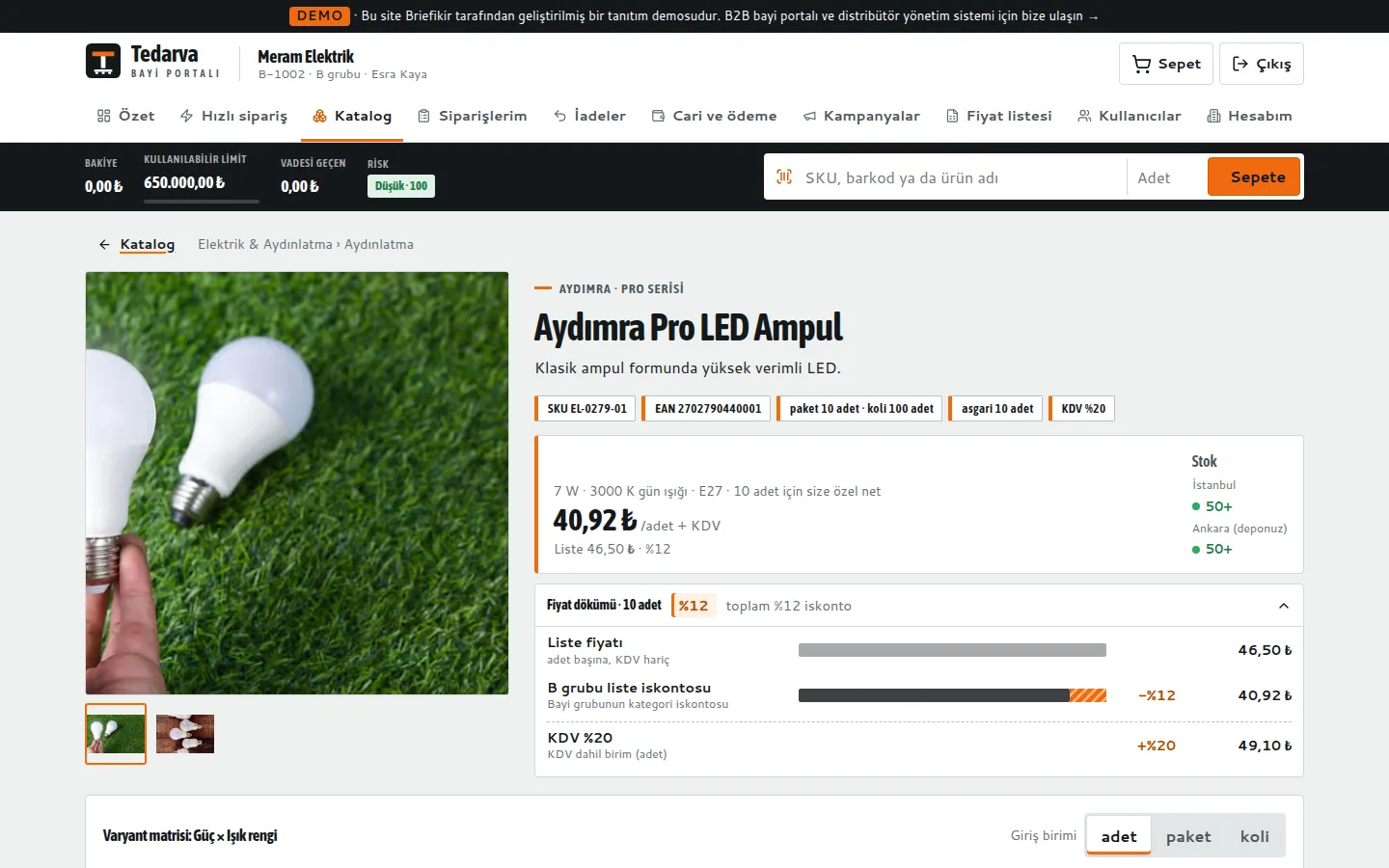Click the asgari 10 adet tag
Image resolution: width=1389 pixels, height=868 pixels.
click(995, 409)
